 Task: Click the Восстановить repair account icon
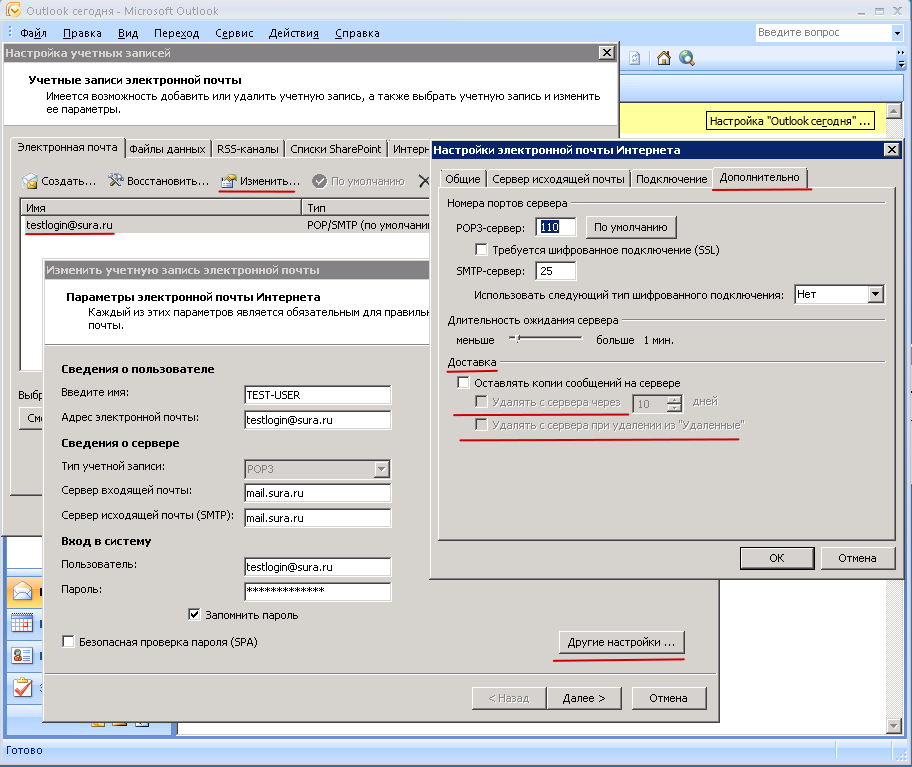[x=116, y=182]
